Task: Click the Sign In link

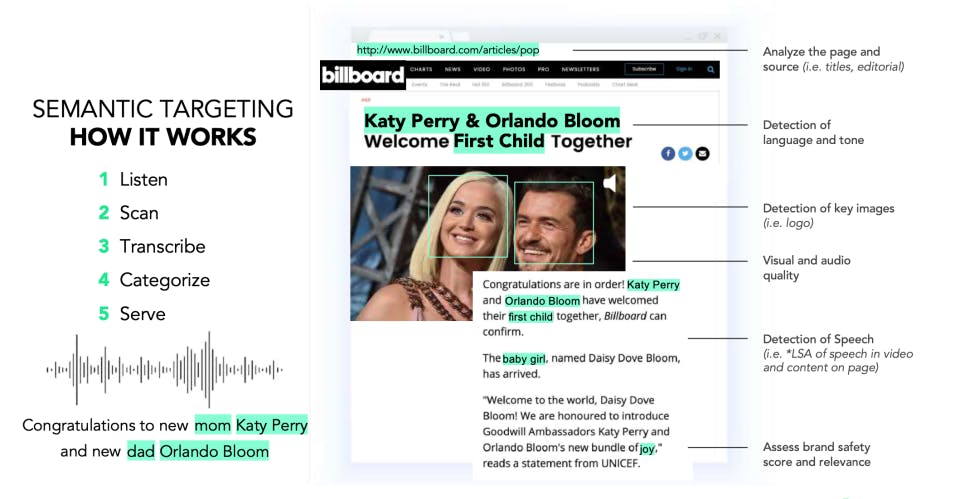Action: [x=684, y=69]
